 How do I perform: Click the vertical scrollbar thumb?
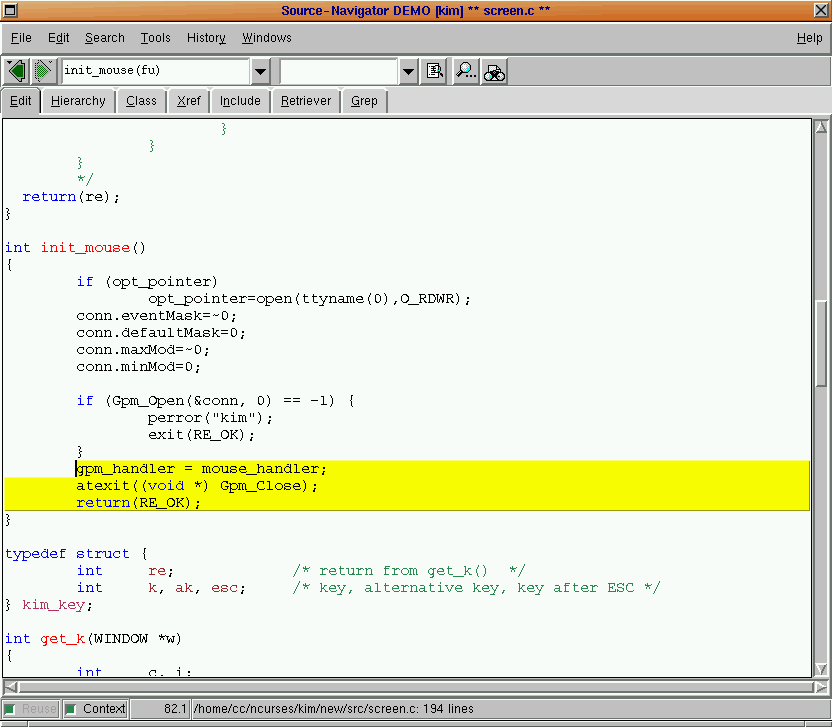click(x=821, y=344)
